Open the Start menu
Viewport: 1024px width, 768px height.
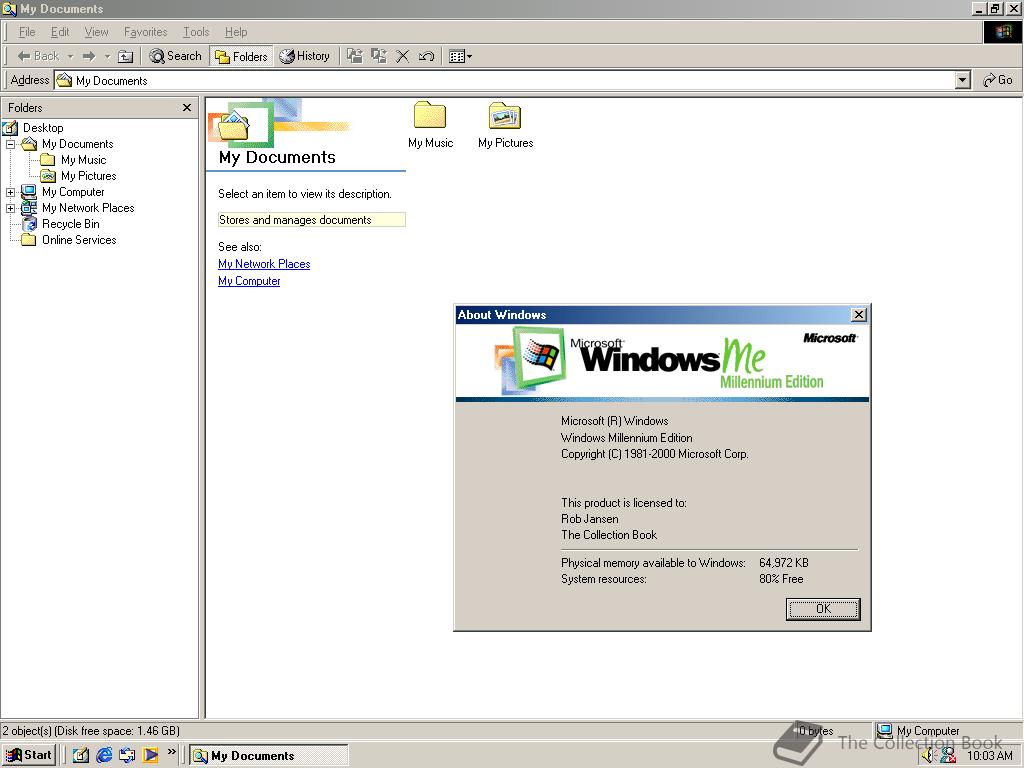click(x=29, y=756)
